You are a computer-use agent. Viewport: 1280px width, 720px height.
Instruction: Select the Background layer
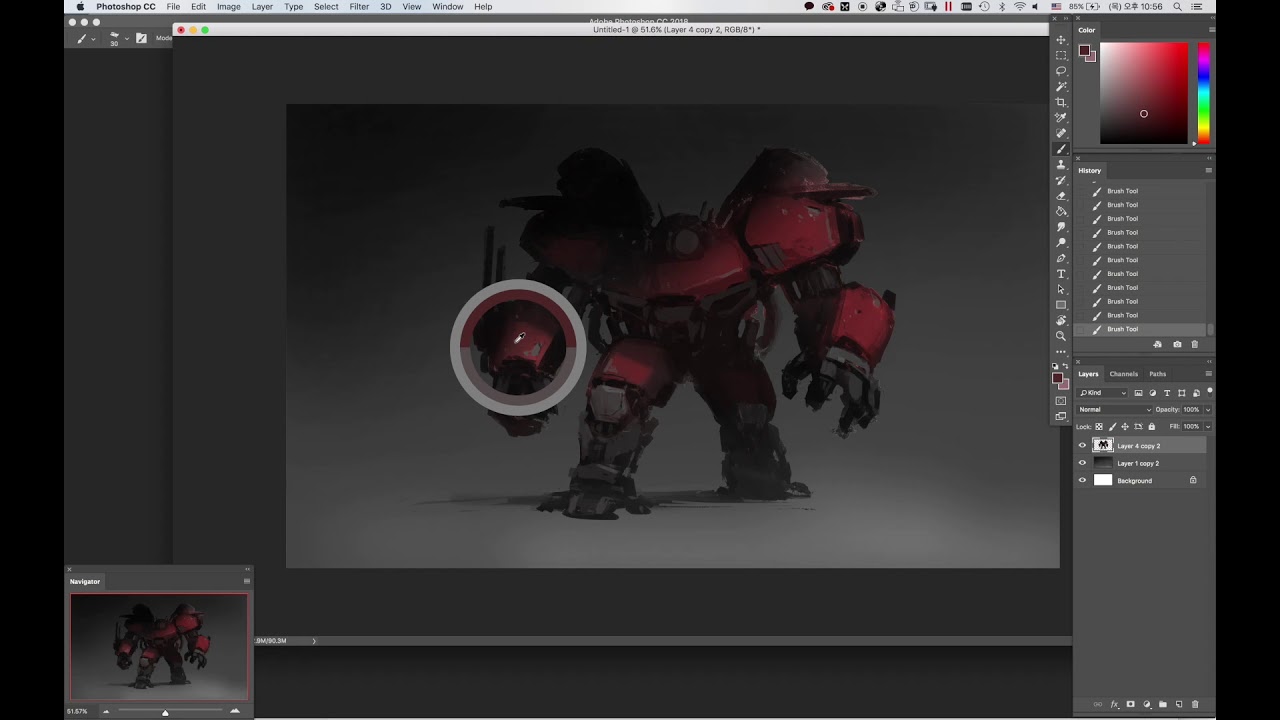(1140, 480)
